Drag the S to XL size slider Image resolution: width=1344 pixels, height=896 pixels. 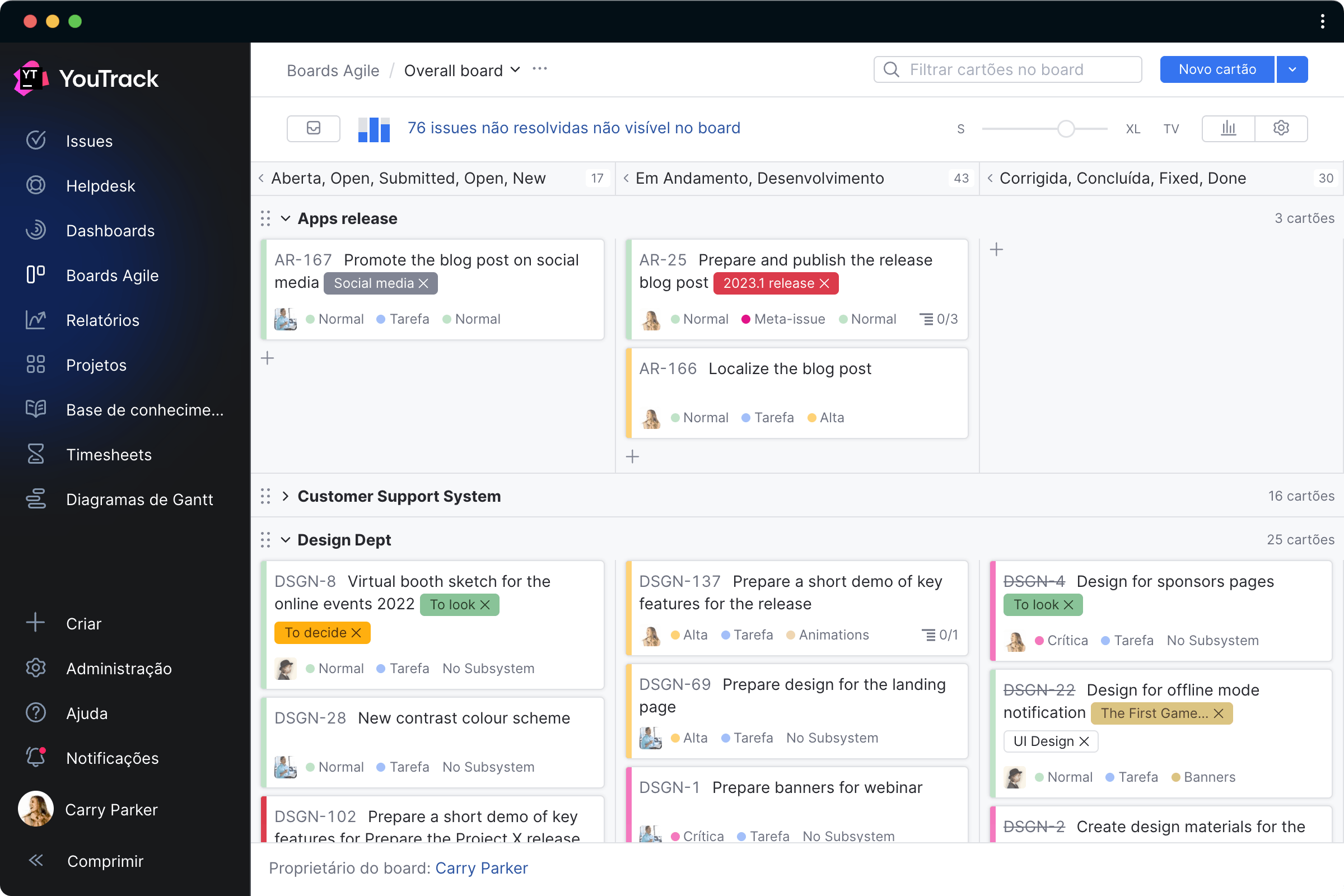1065,128
